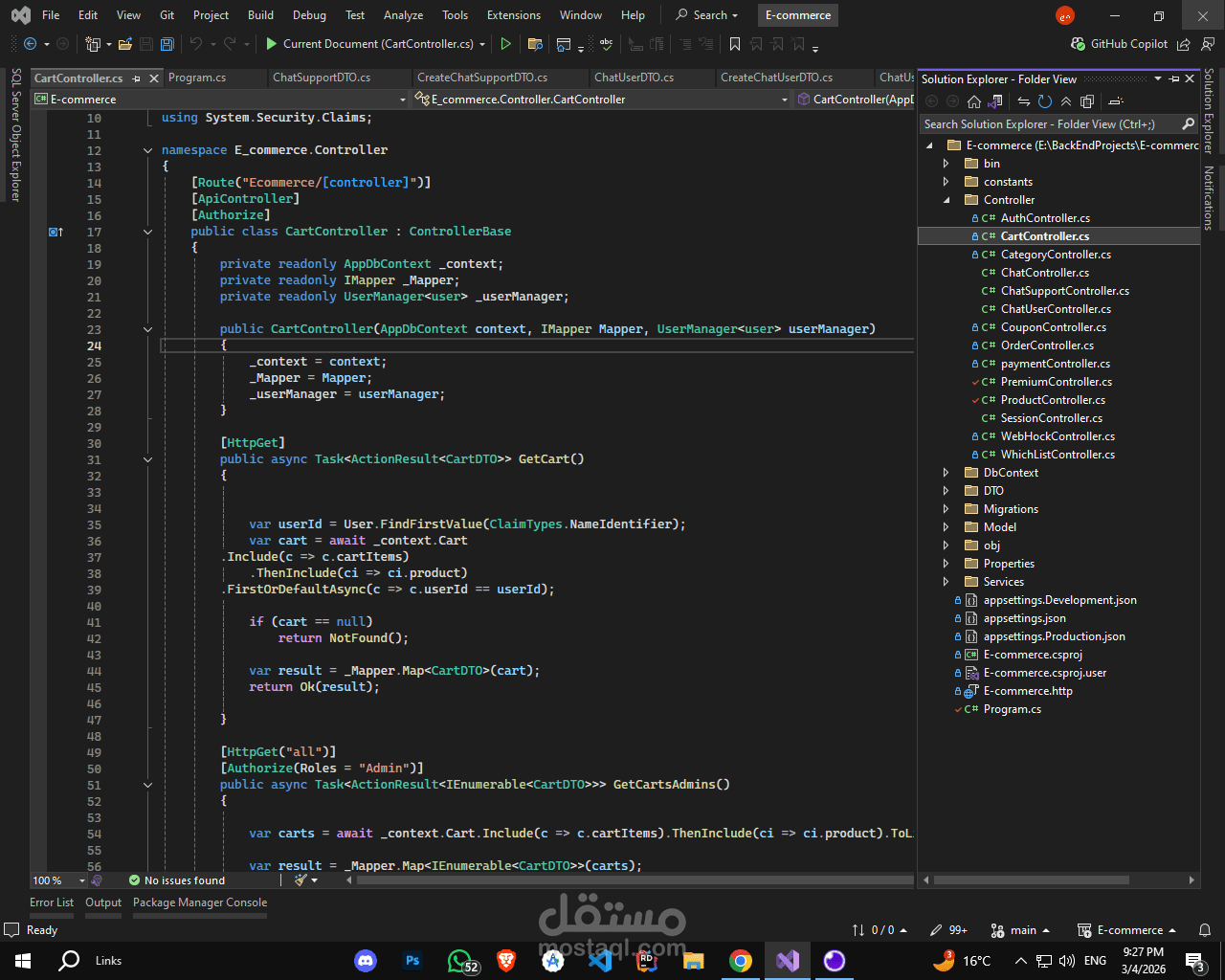The width and height of the screenshot is (1225, 980).
Task: Open the Build menu
Action: 260,15
